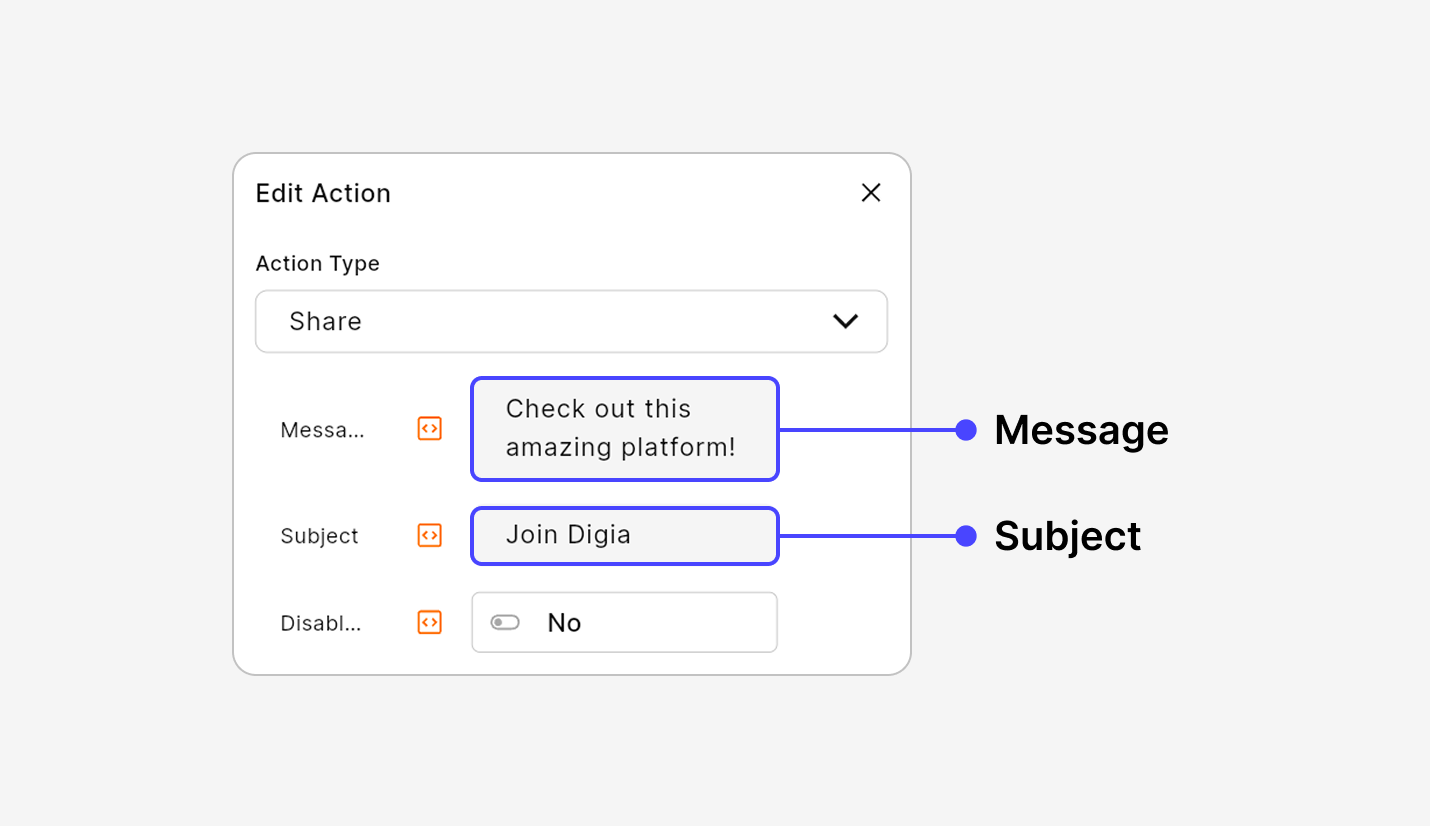The width and height of the screenshot is (1430, 826).
Task: Click the "Join Digia" subject field
Action: (x=624, y=536)
